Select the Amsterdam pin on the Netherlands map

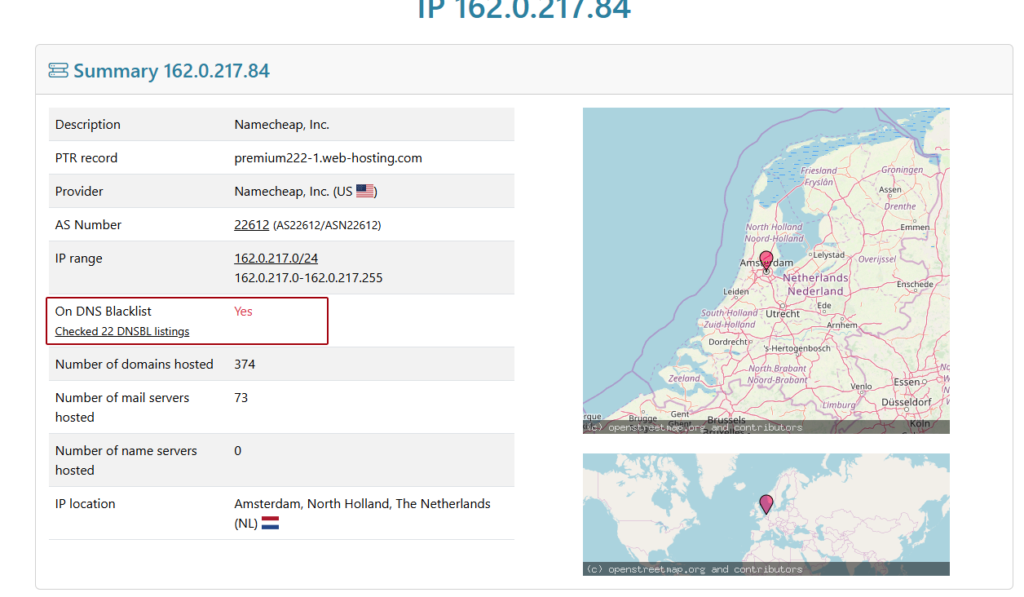point(766,262)
